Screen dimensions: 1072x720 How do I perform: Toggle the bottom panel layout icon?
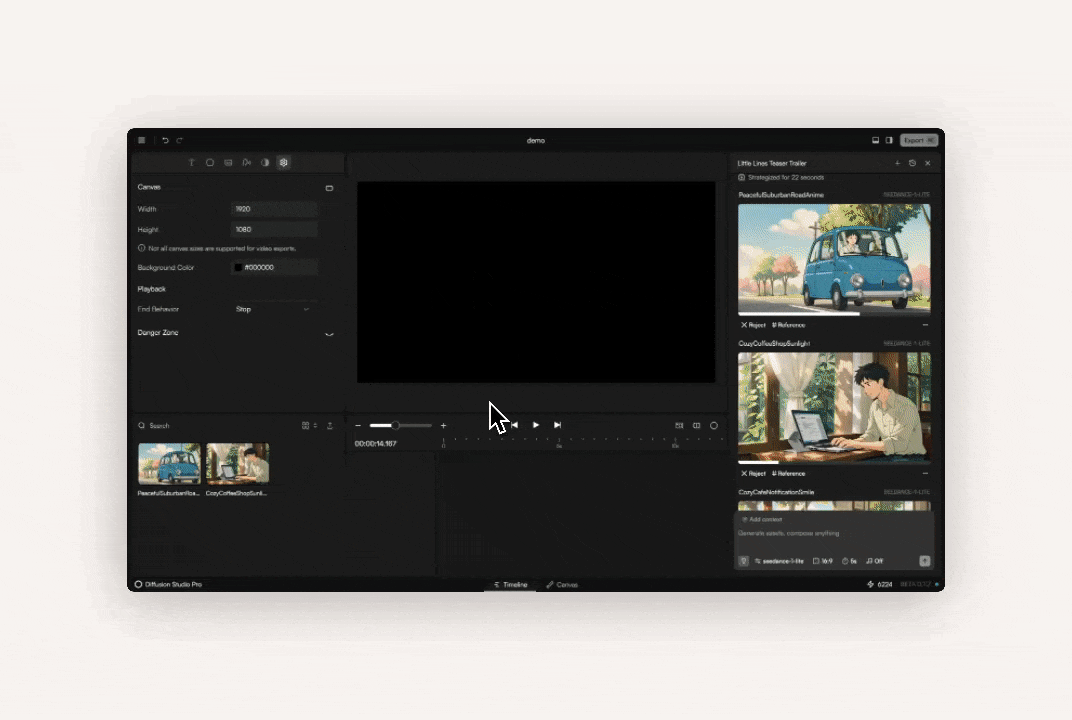875,140
